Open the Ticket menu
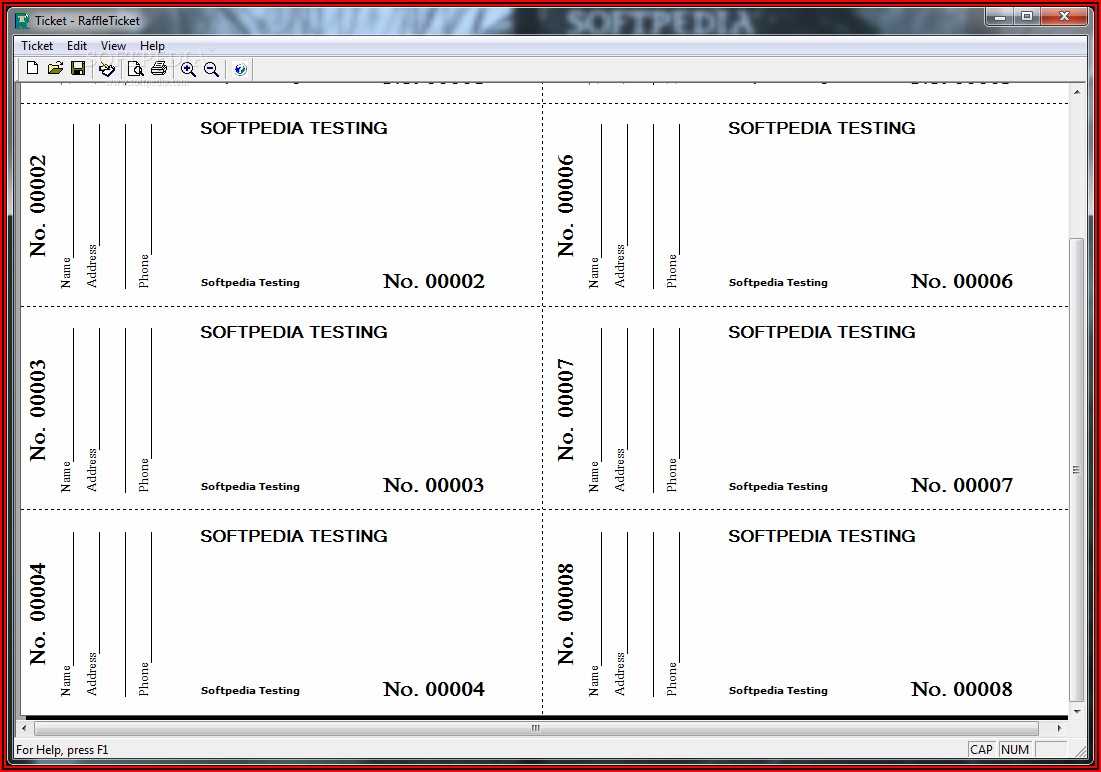Screen dimensions: 1101x772 [x=37, y=46]
